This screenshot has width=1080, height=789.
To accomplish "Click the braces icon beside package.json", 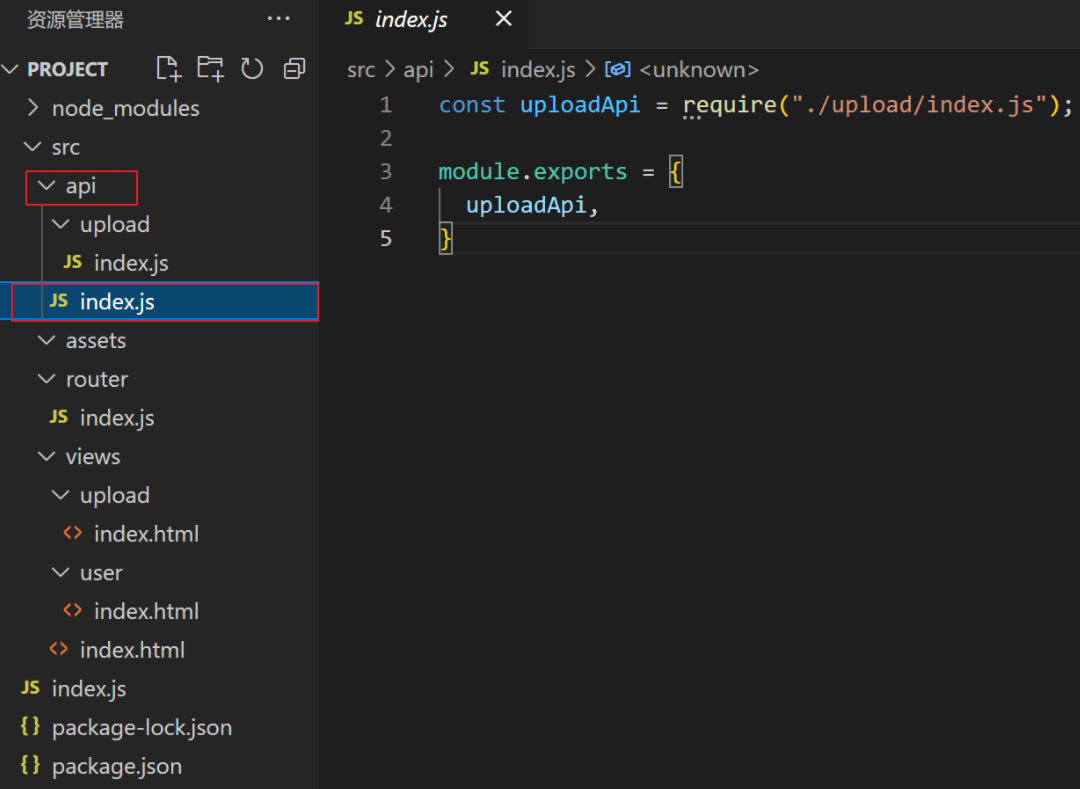I will point(30,765).
